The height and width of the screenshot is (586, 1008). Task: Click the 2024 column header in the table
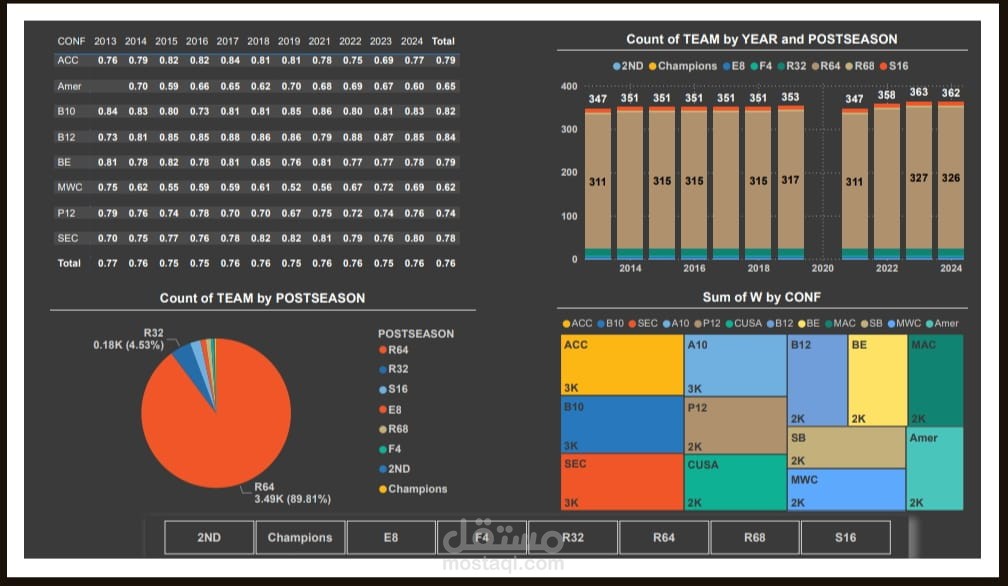(x=411, y=41)
